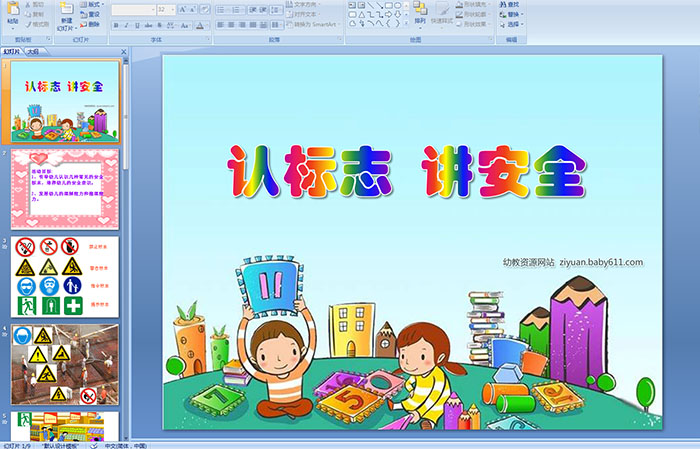Select the Justify alignment icon

point(253,25)
